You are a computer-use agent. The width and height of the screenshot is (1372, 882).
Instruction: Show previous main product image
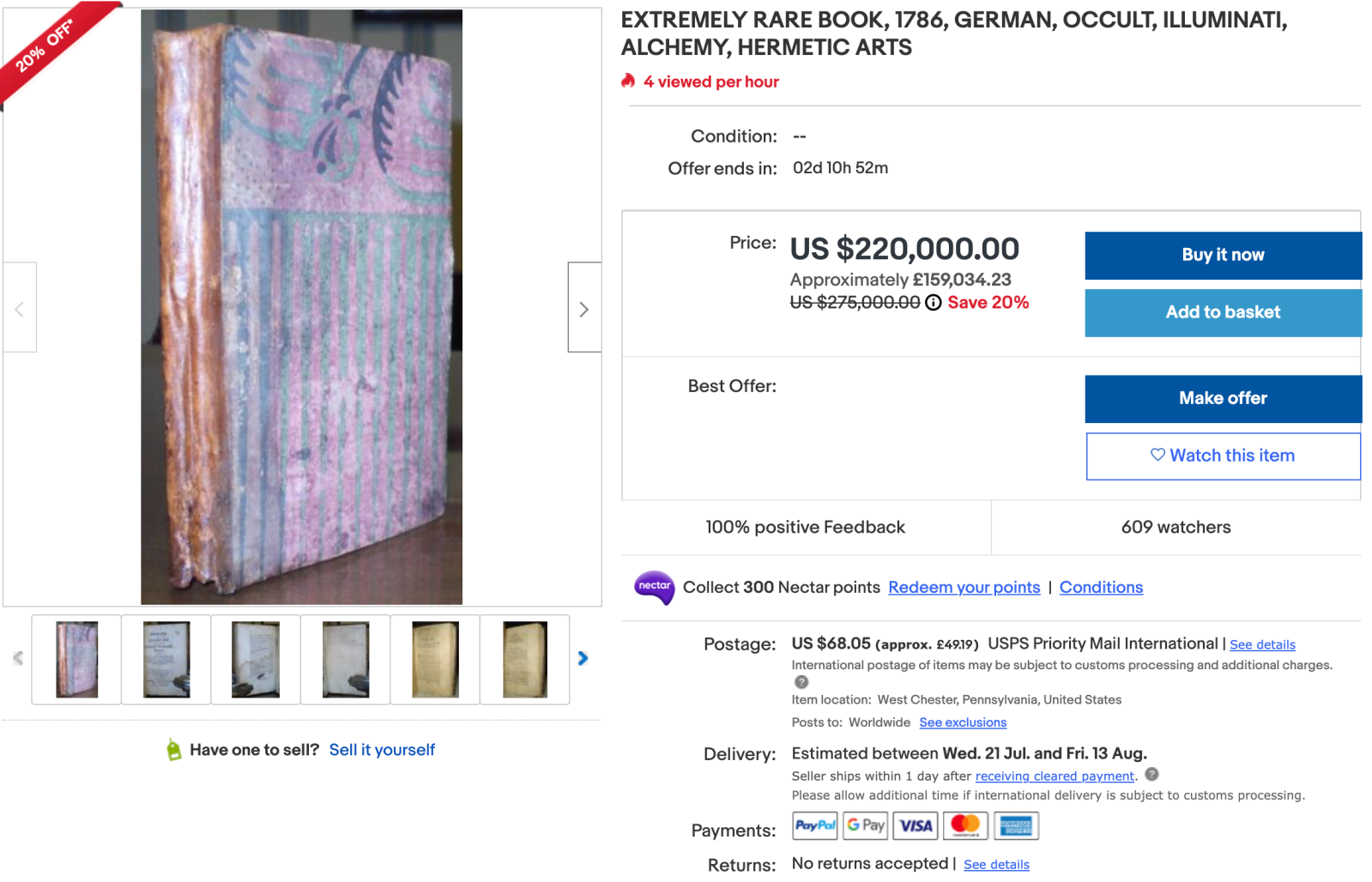tap(20, 308)
